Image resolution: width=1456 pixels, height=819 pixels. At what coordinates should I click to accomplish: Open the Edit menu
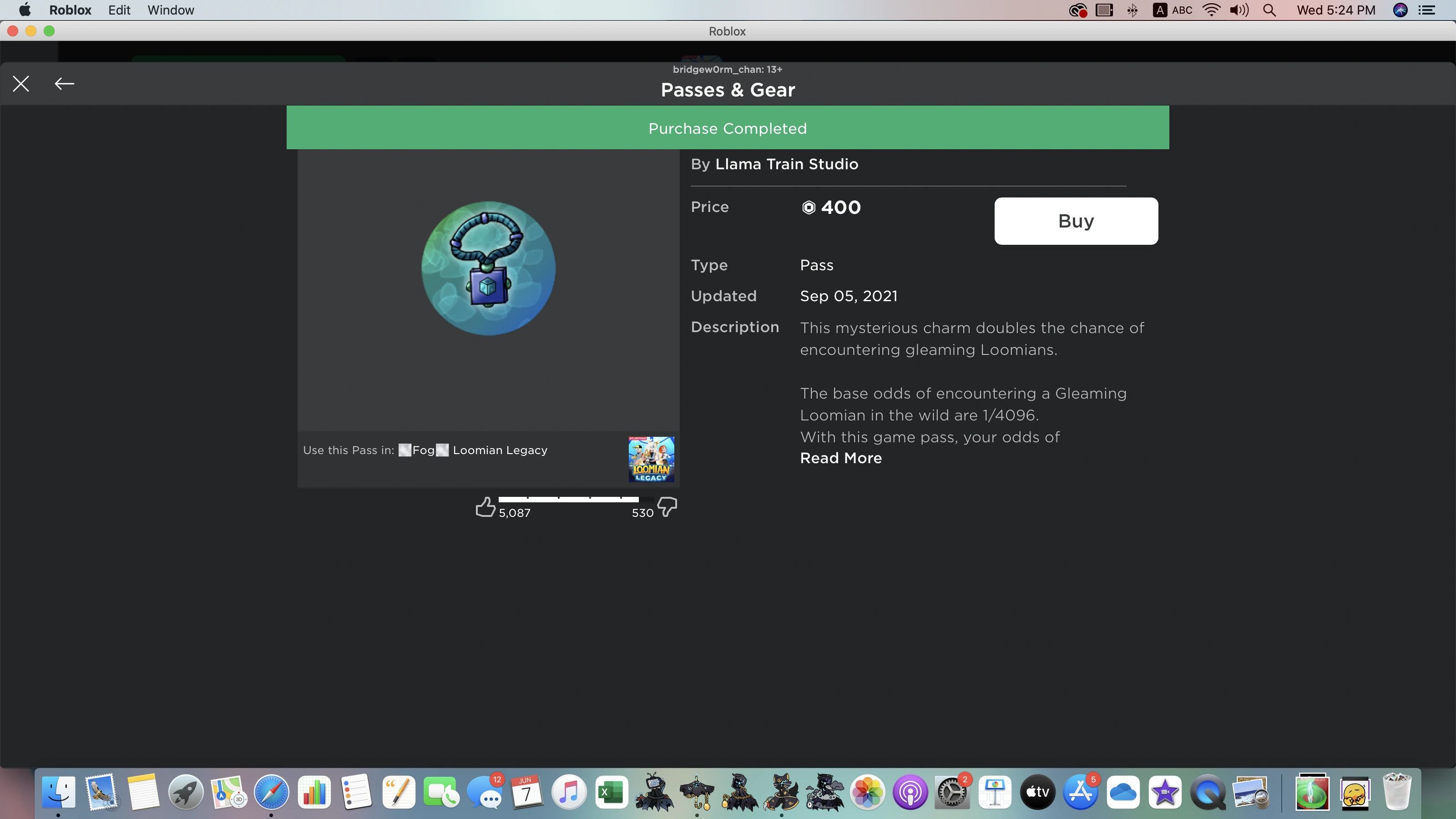coord(119,10)
